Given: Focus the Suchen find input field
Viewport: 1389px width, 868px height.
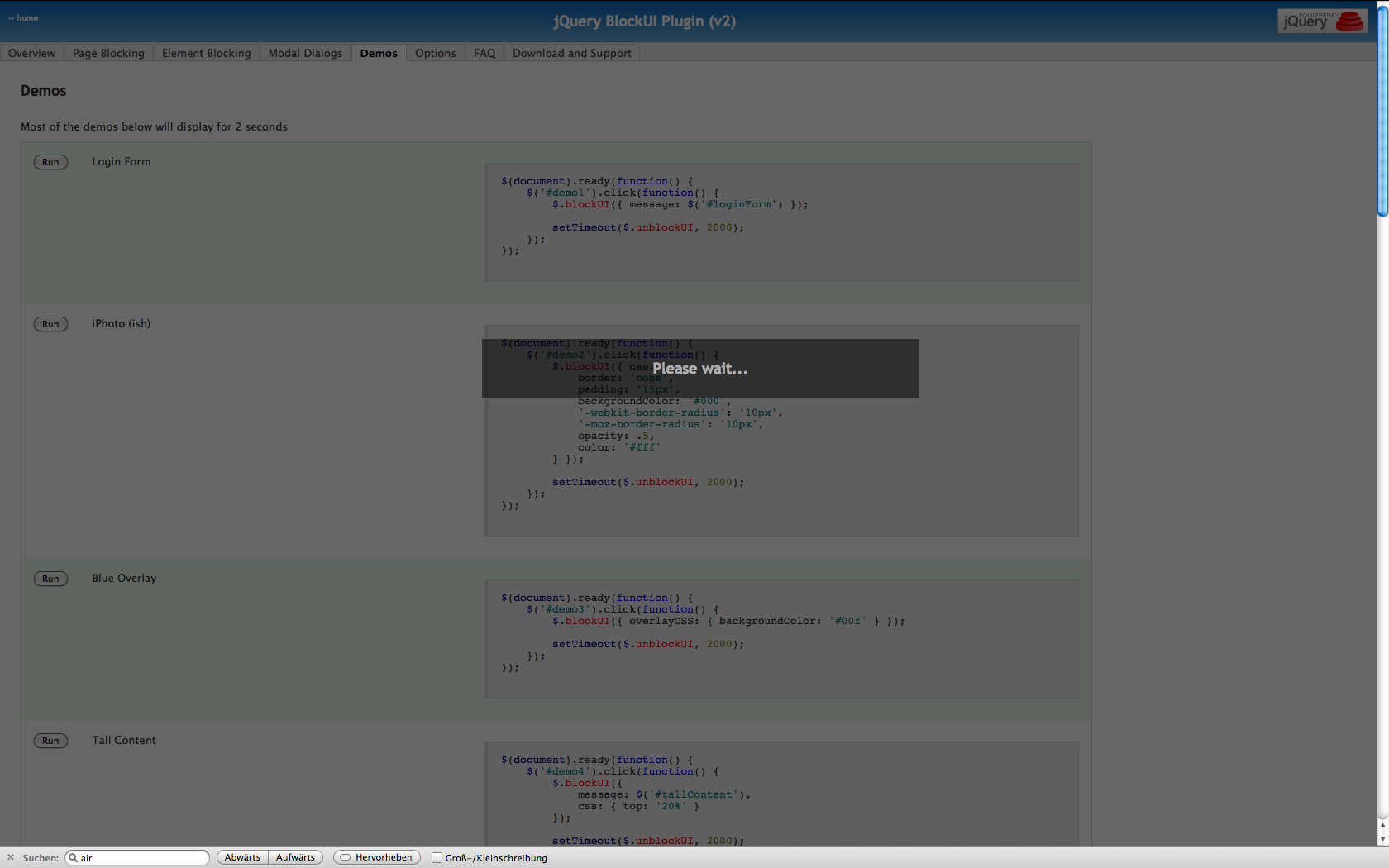Looking at the screenshot, I should click(x=137, y=857).
